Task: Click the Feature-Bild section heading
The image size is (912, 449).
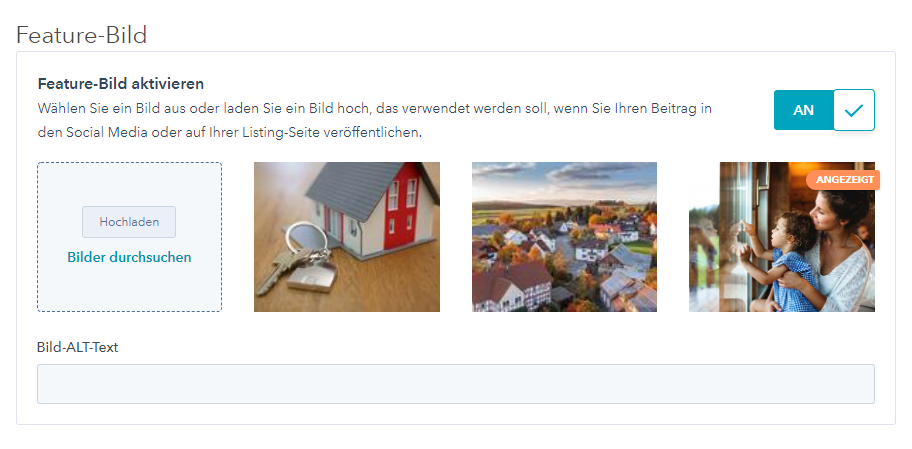Action: (x=81, y=35)
